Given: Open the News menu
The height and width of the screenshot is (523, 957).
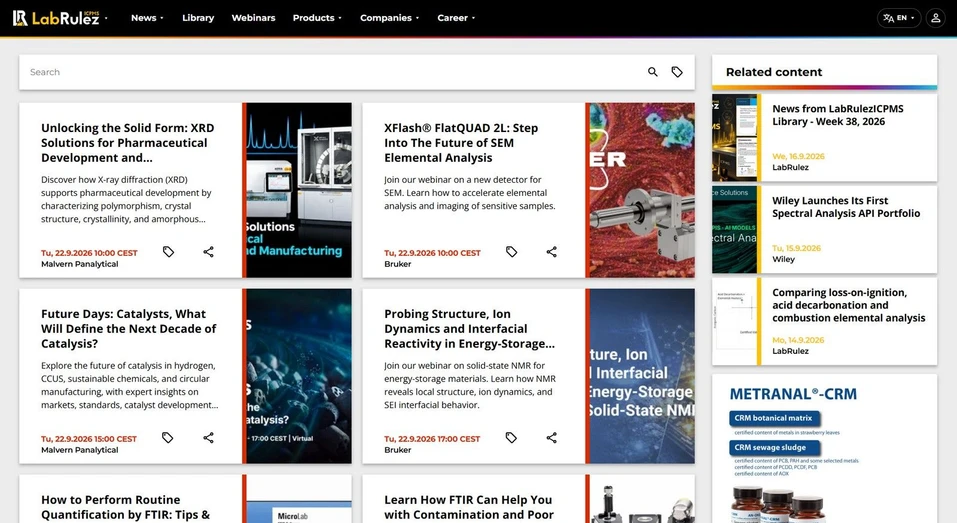Looking at the screenshot, I should click(x=147, y=18).
